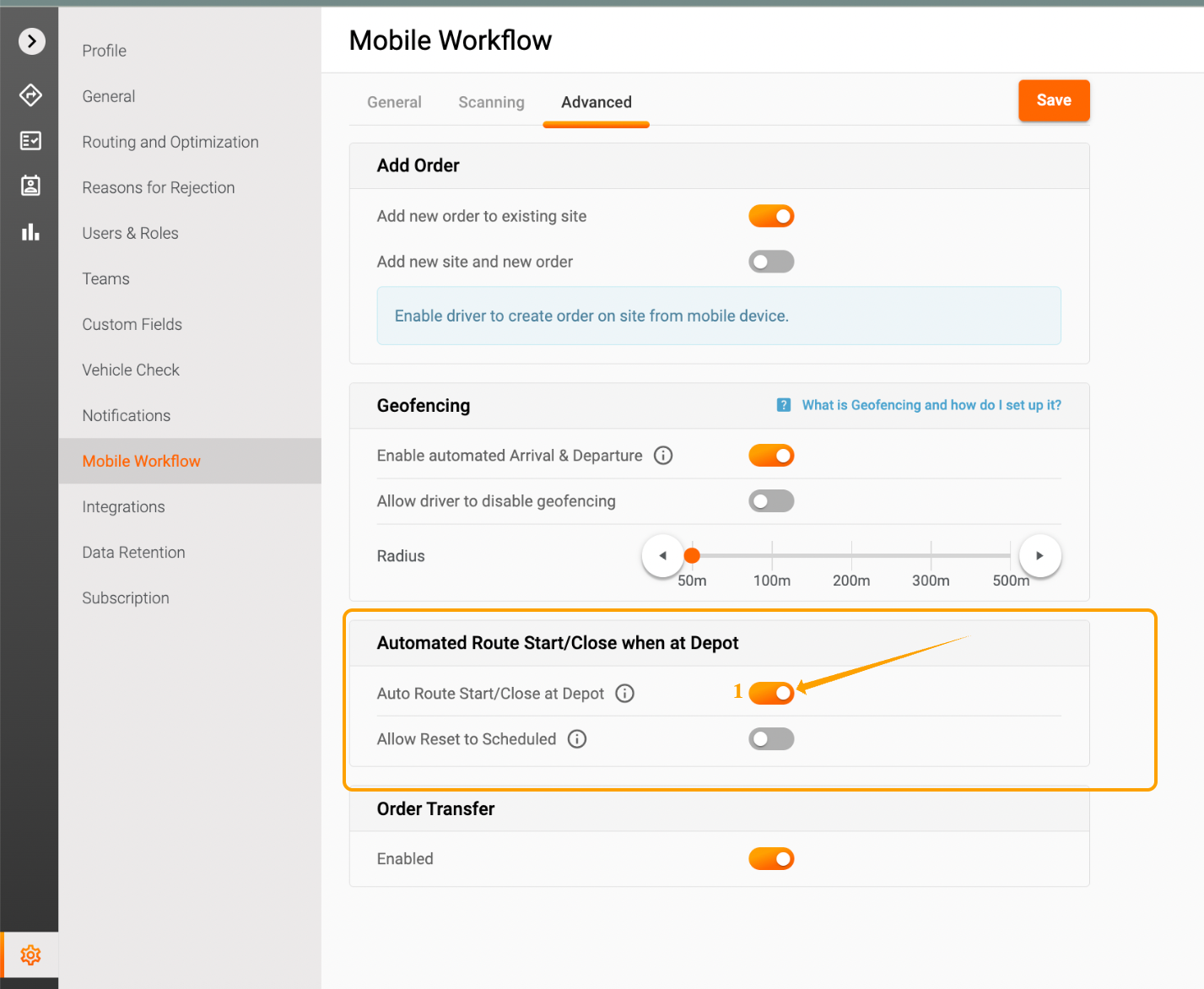Enable Allow driver to disable geofencing

(771, 501)
